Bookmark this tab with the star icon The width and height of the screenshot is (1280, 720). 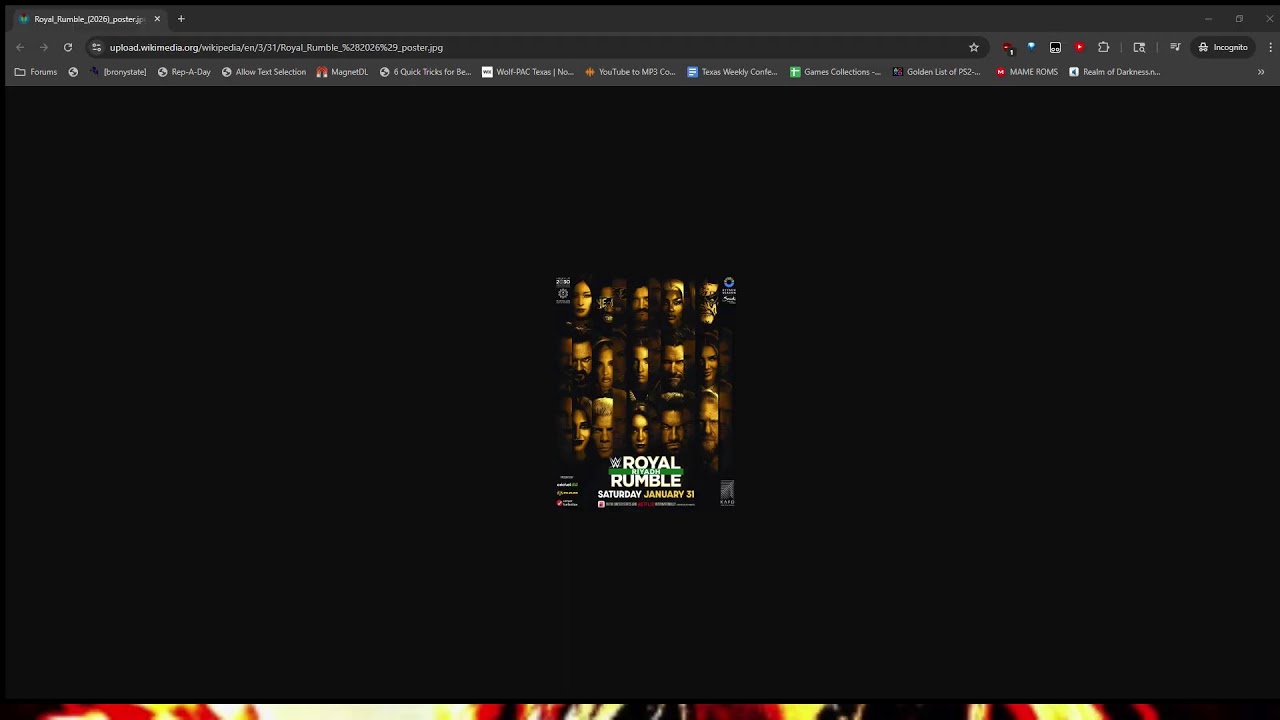(974, 47)
